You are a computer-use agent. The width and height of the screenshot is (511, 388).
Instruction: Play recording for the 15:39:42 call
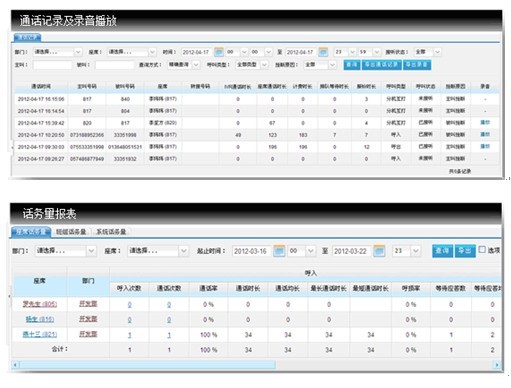click(485, 123)
